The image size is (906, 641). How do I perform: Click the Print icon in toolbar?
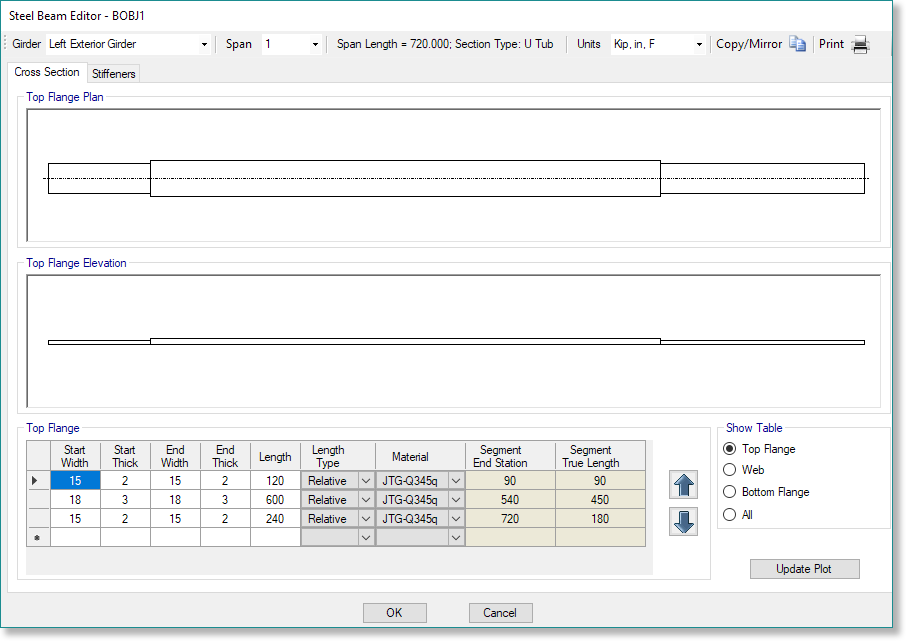coord(859,44)
